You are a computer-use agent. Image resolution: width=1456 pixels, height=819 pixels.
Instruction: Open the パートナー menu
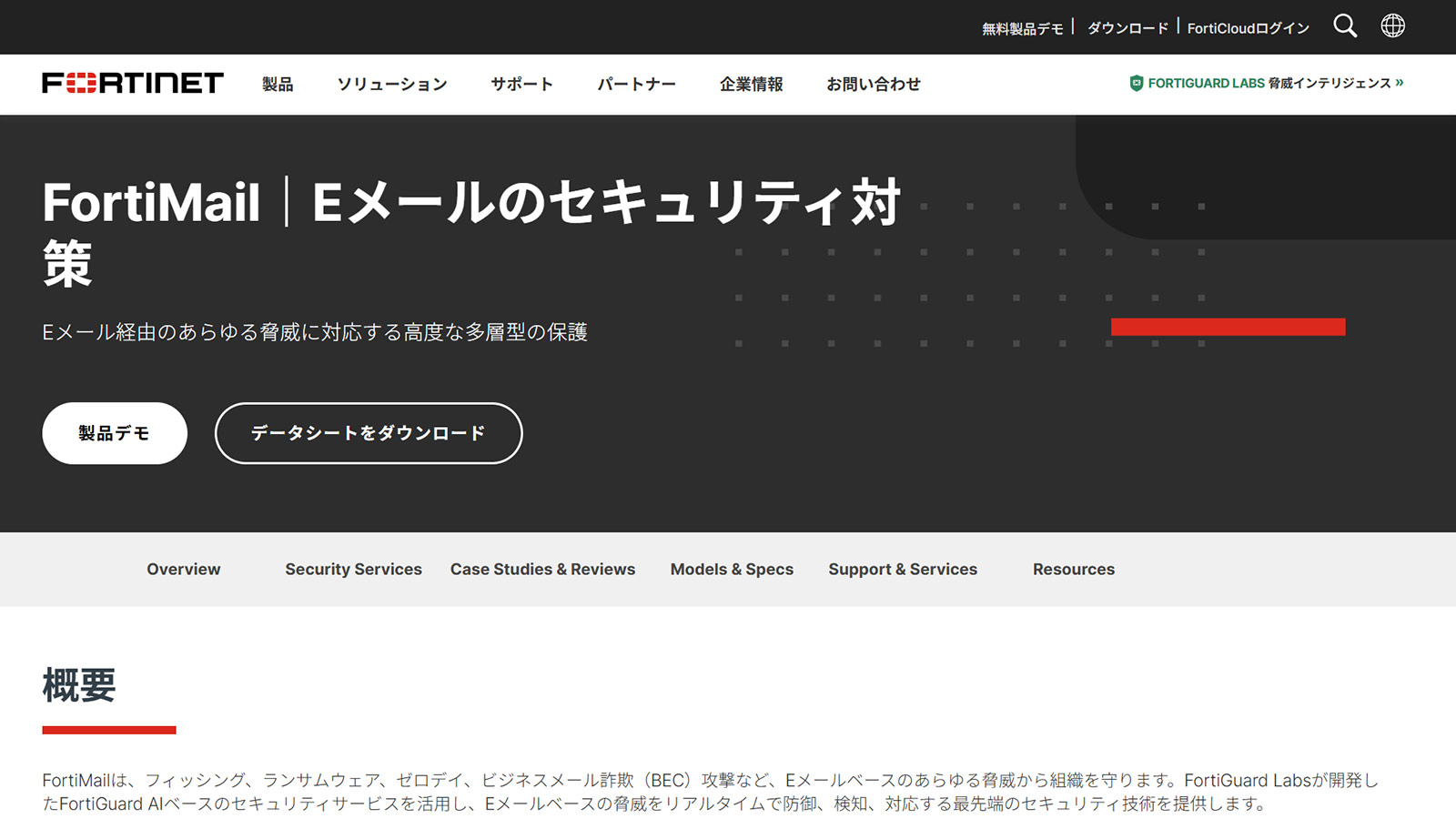636,84
